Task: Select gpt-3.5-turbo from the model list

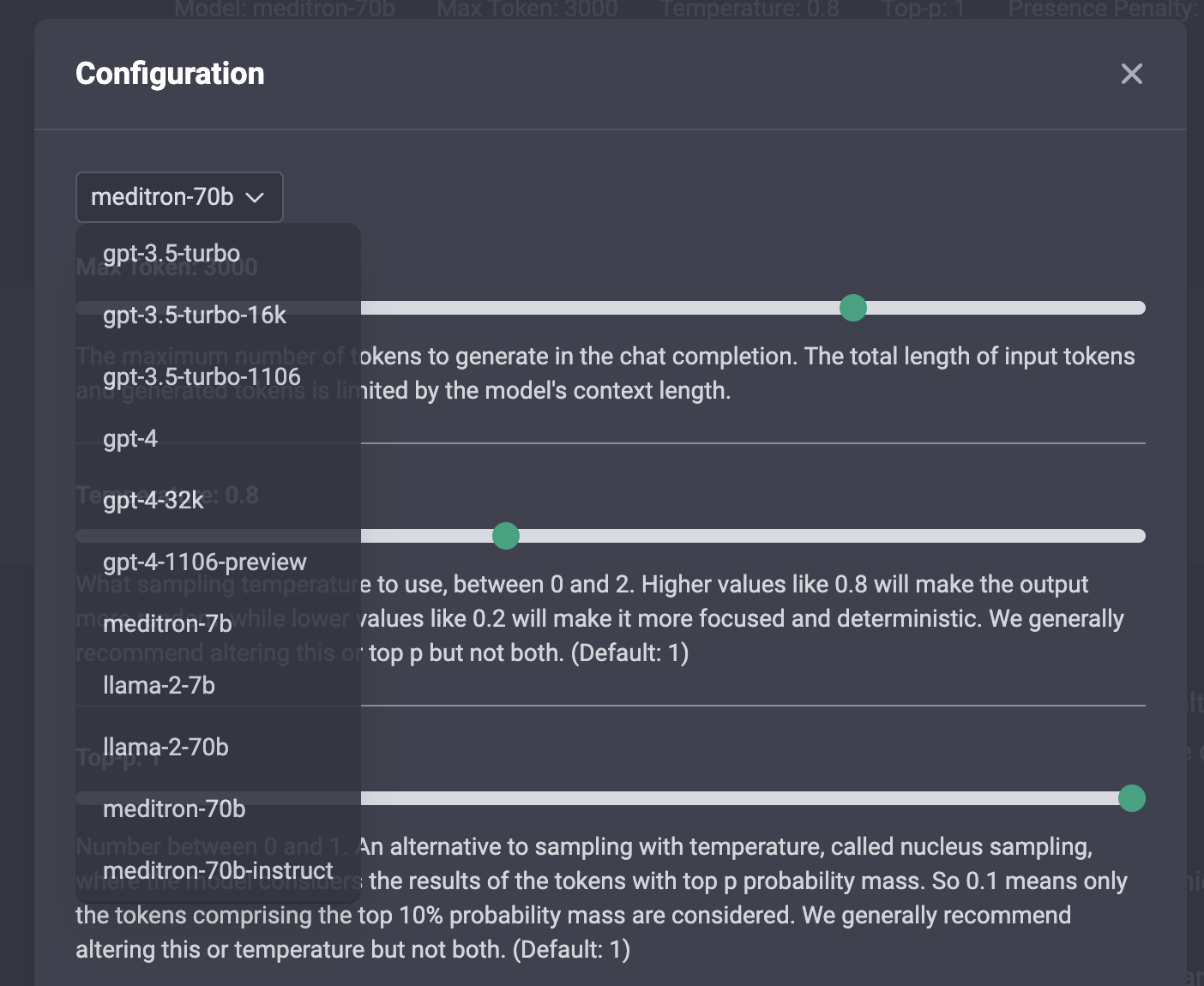Action: [x=218, y=254]
